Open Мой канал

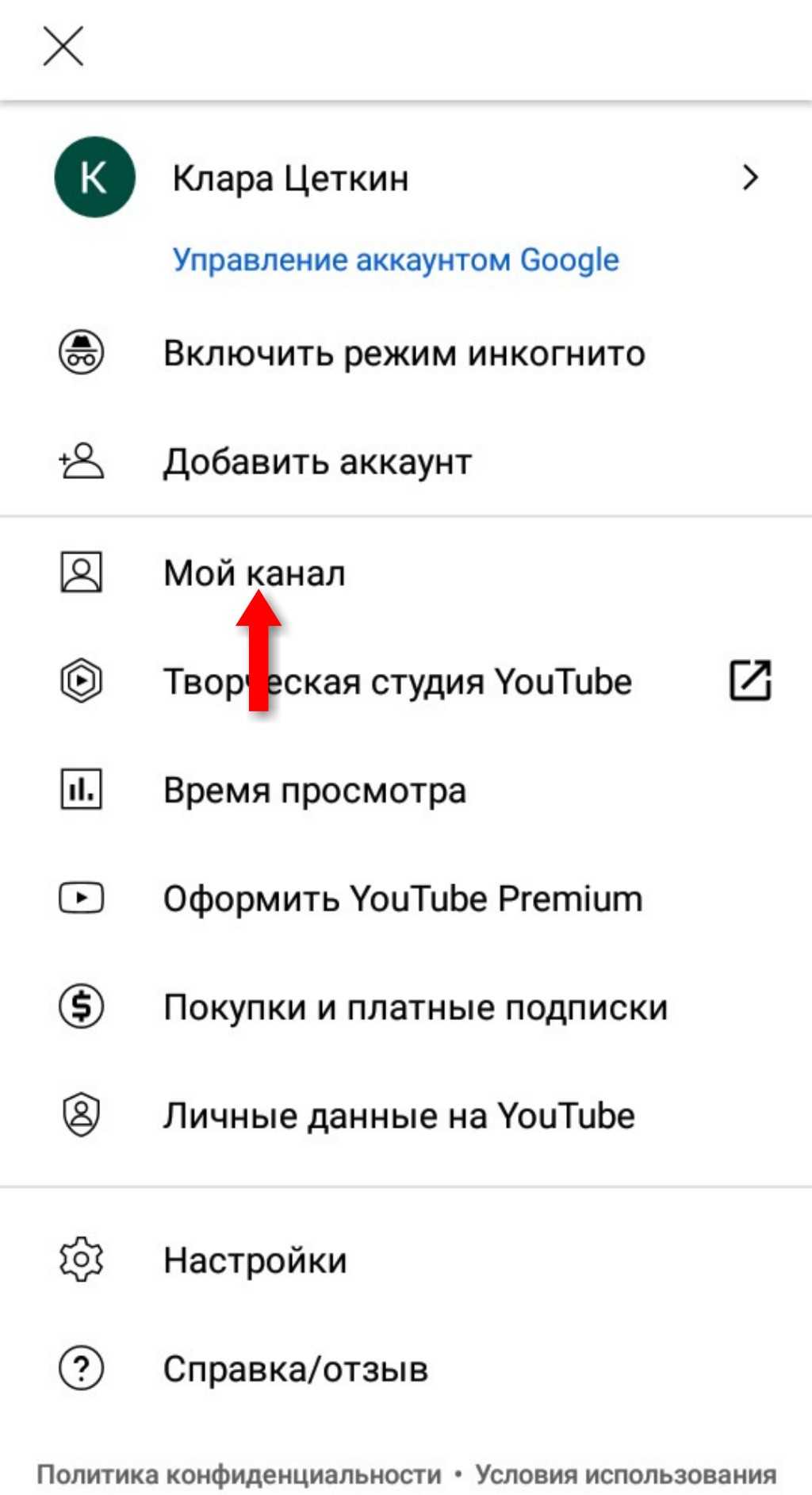(x=255, y=573)
